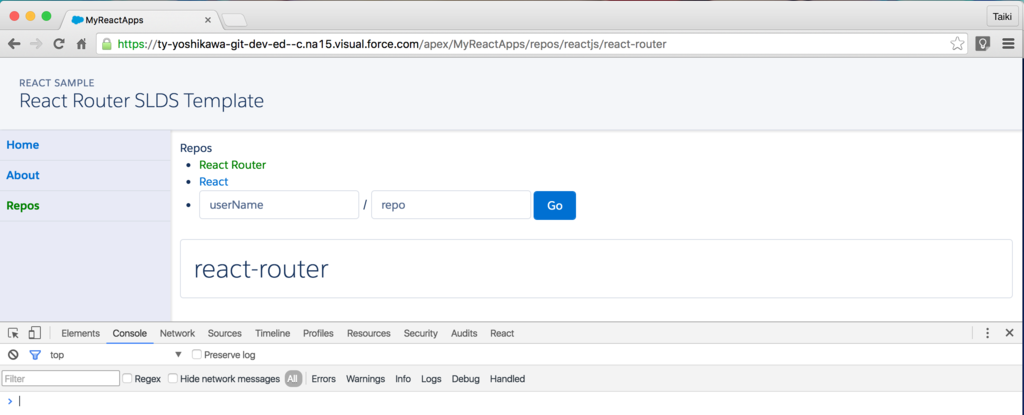Click the Repos heading above the list
1024x415 pixels.
[196, 148]
